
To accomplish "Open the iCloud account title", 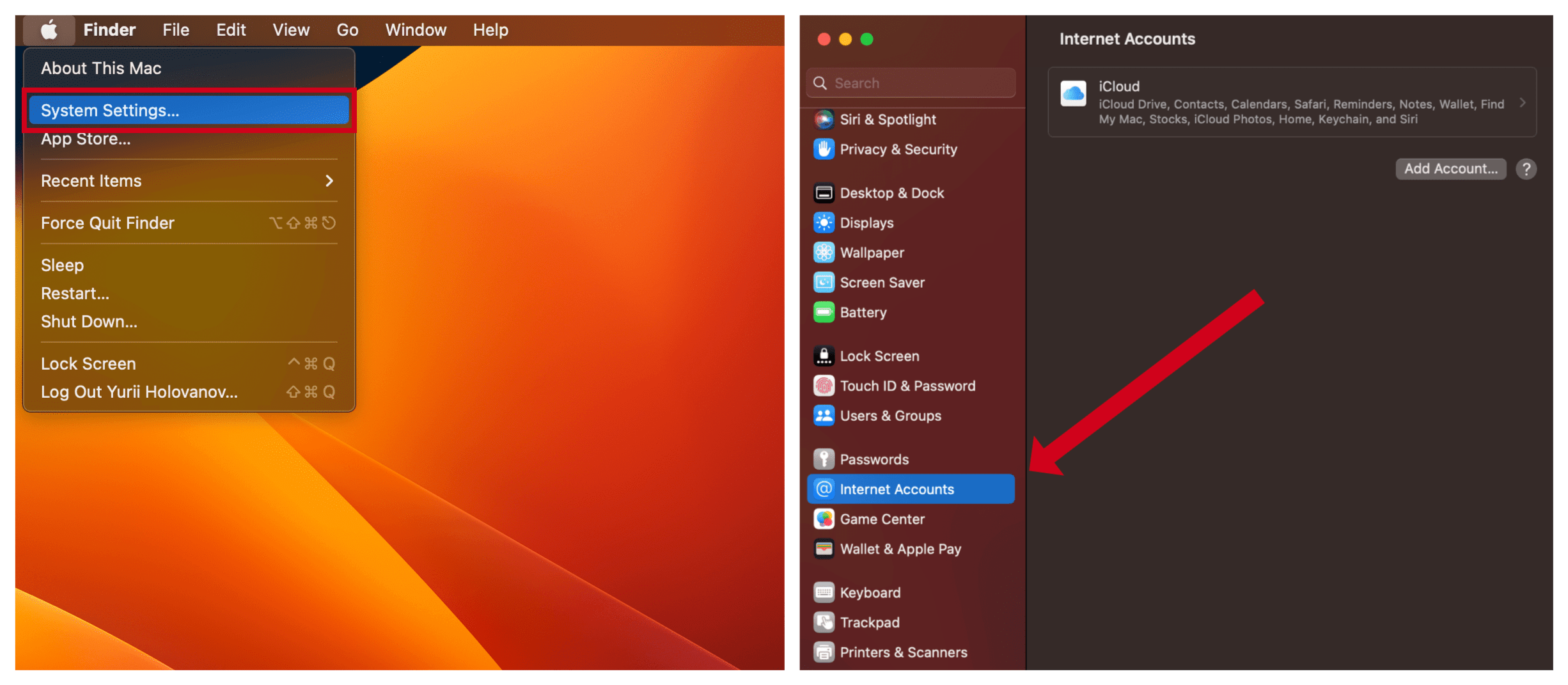I will (1118, 86).
